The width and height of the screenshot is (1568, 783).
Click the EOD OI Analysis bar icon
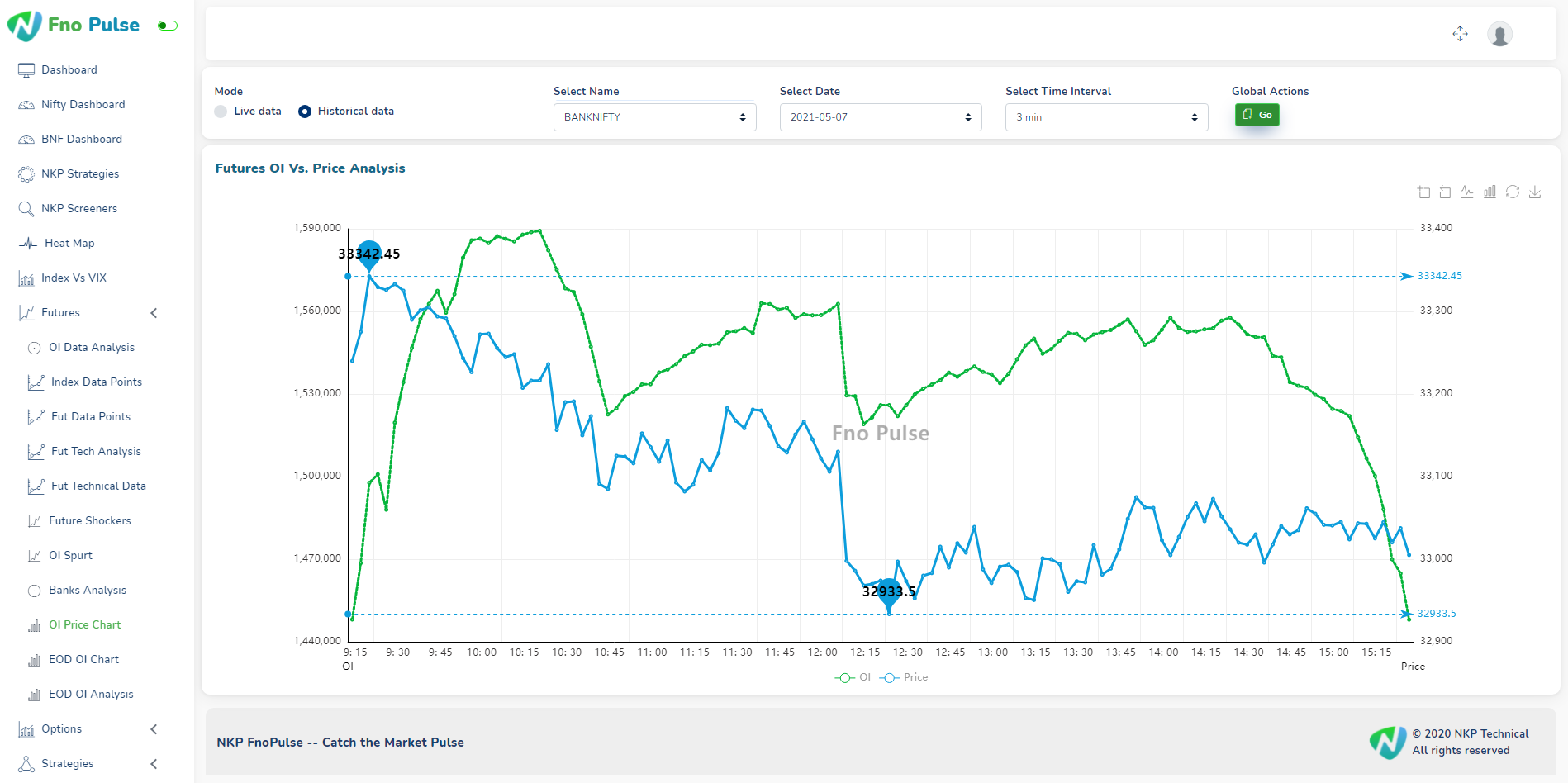click(34, 695)
